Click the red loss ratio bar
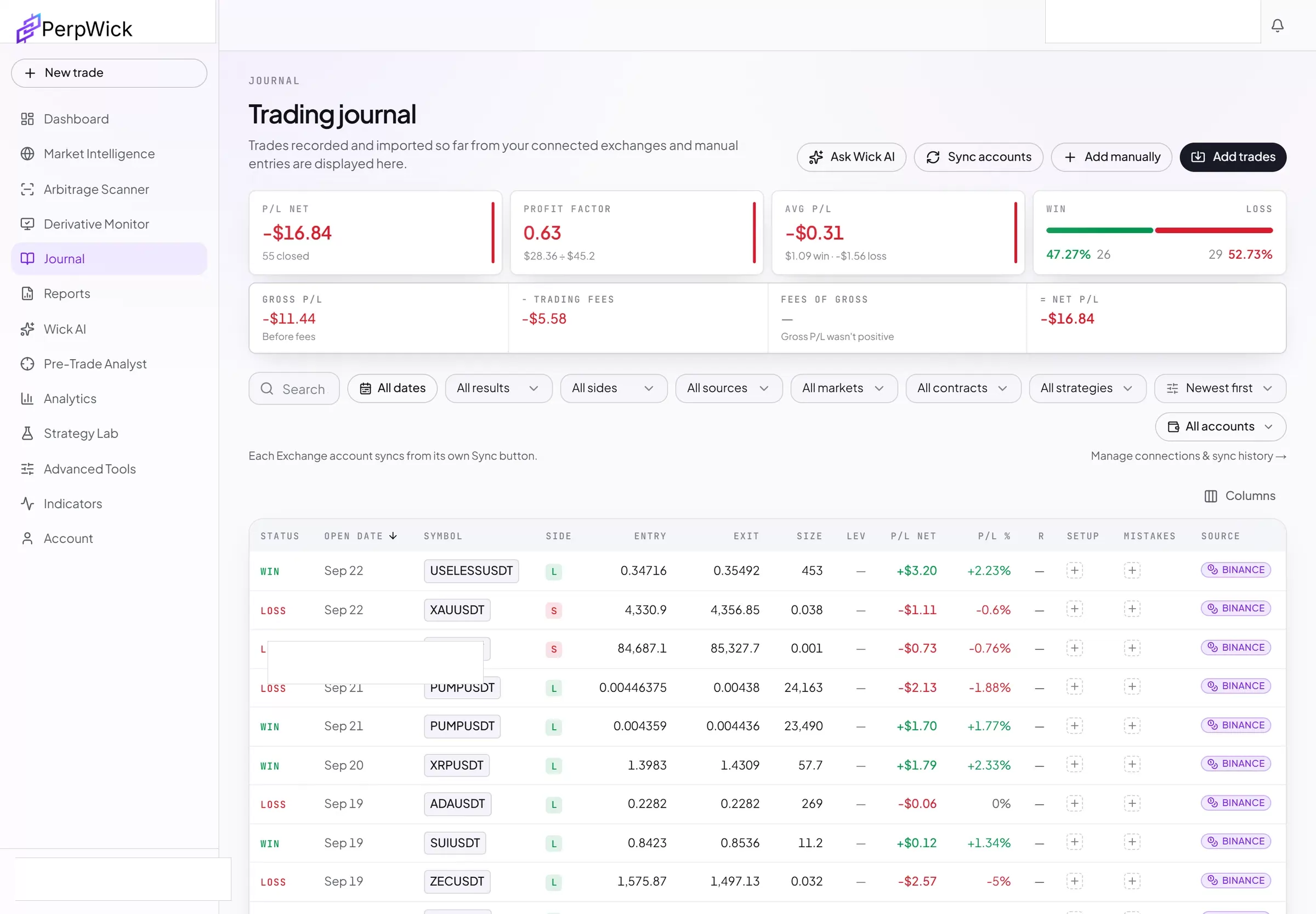This screenshot has height=914, width=1316. 1213,230
